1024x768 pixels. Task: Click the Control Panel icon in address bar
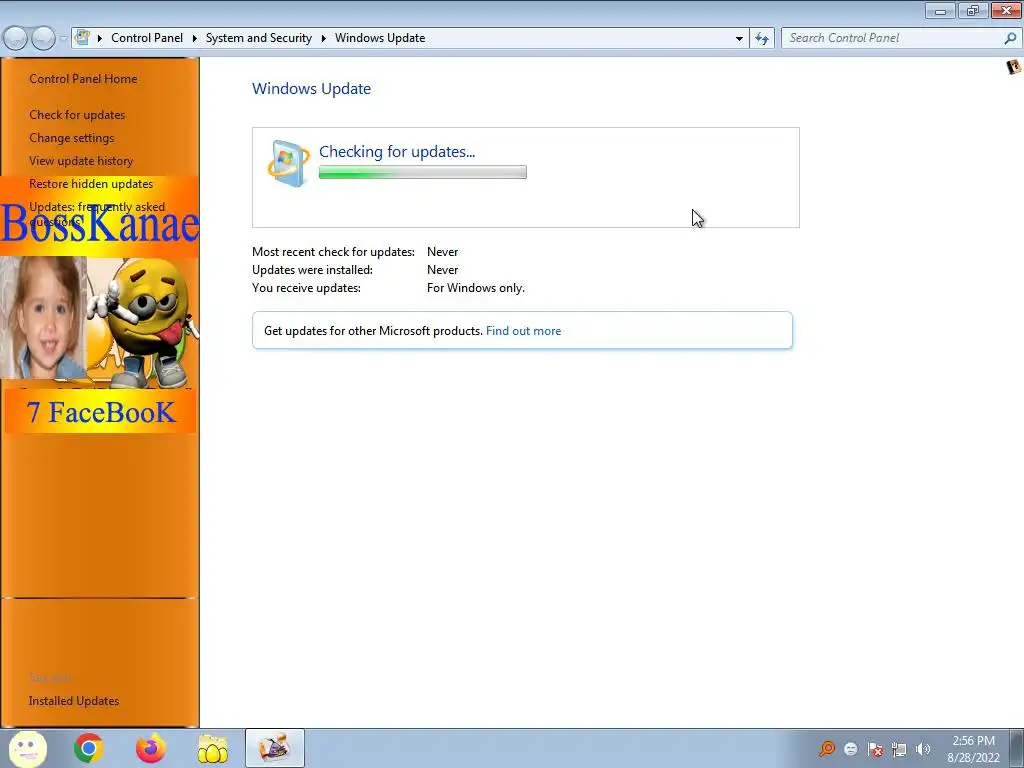[82, 37]
